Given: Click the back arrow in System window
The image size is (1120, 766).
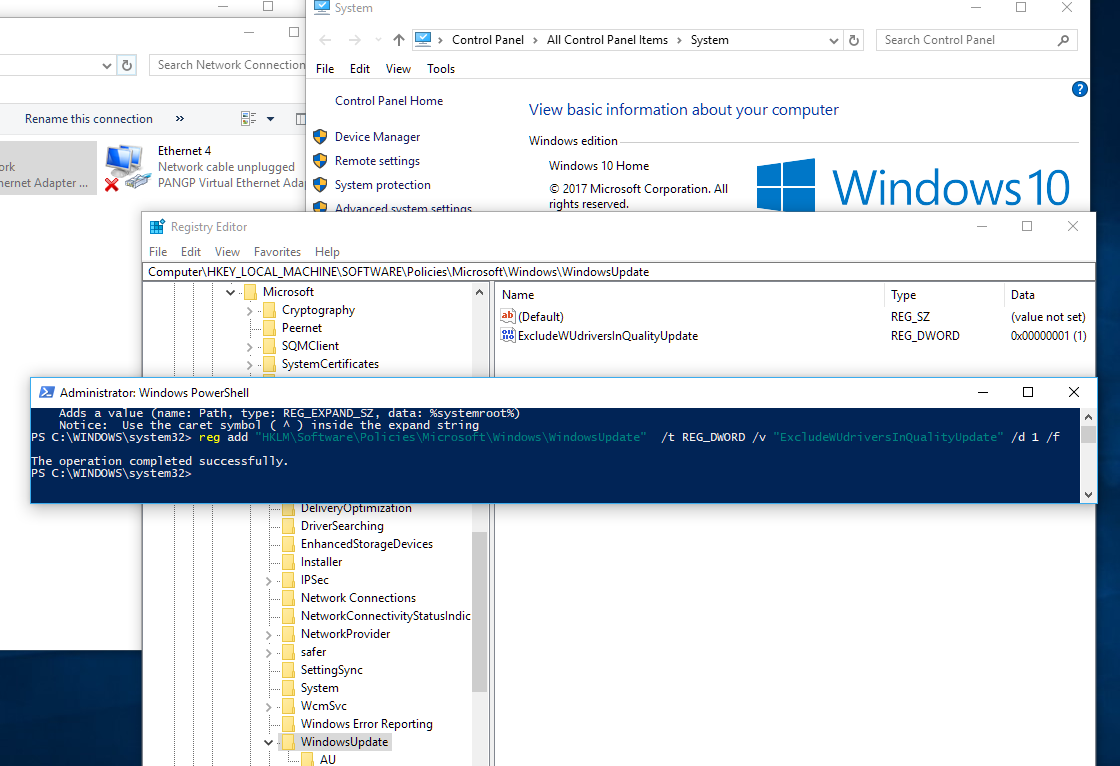Looking at the screenshot, I should (x=325, y=40).
